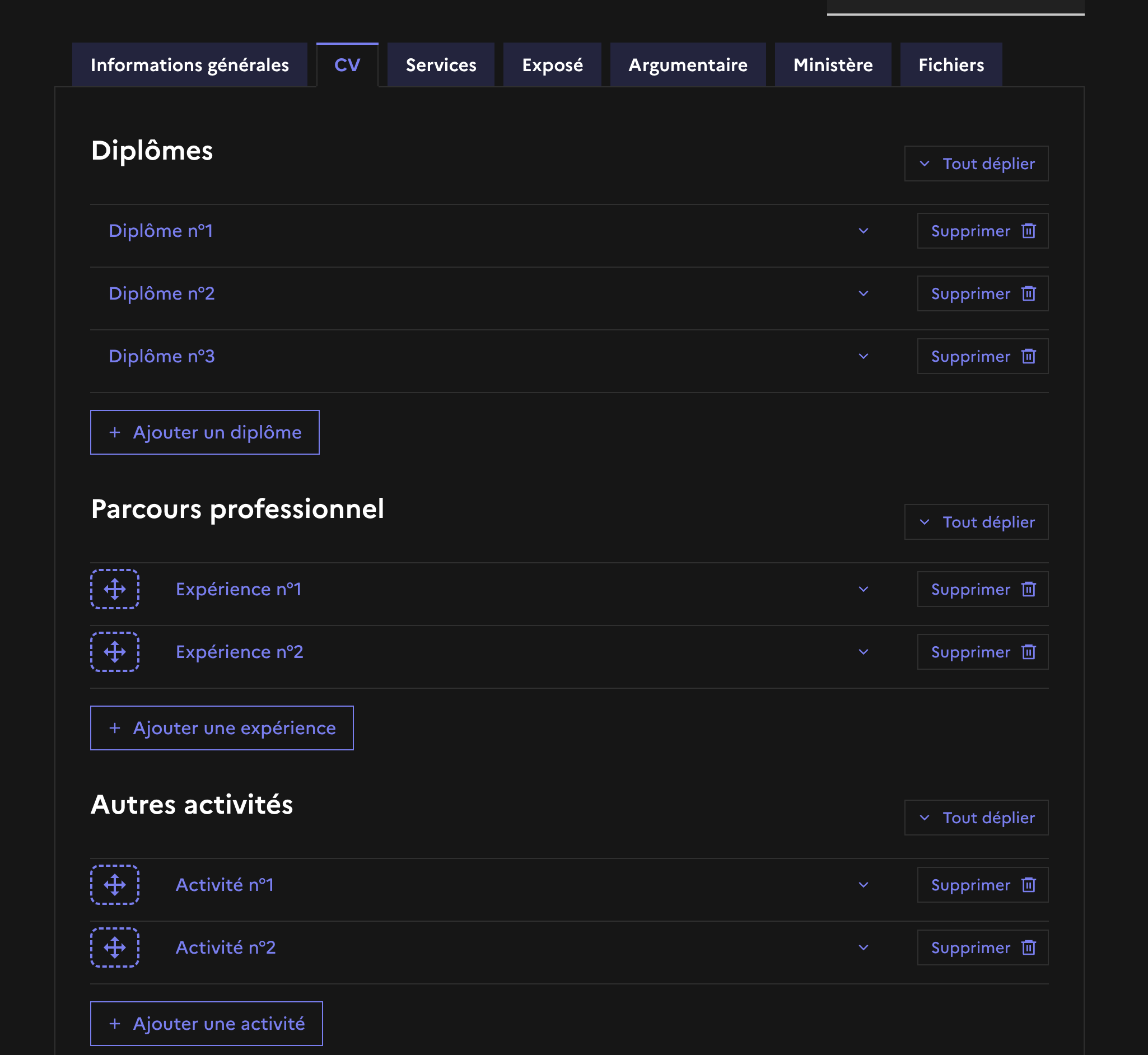Click Tout déplier for Parcours professionnel

(x=976, y=522)
